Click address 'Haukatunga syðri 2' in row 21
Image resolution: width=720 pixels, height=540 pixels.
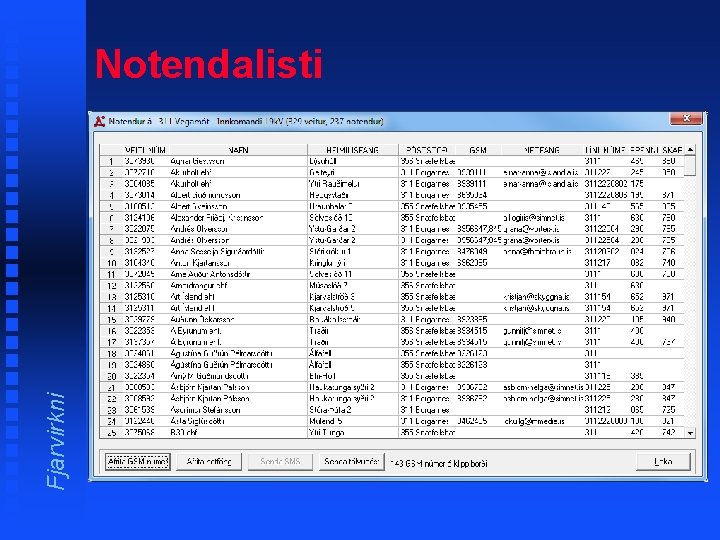(342, 387)
